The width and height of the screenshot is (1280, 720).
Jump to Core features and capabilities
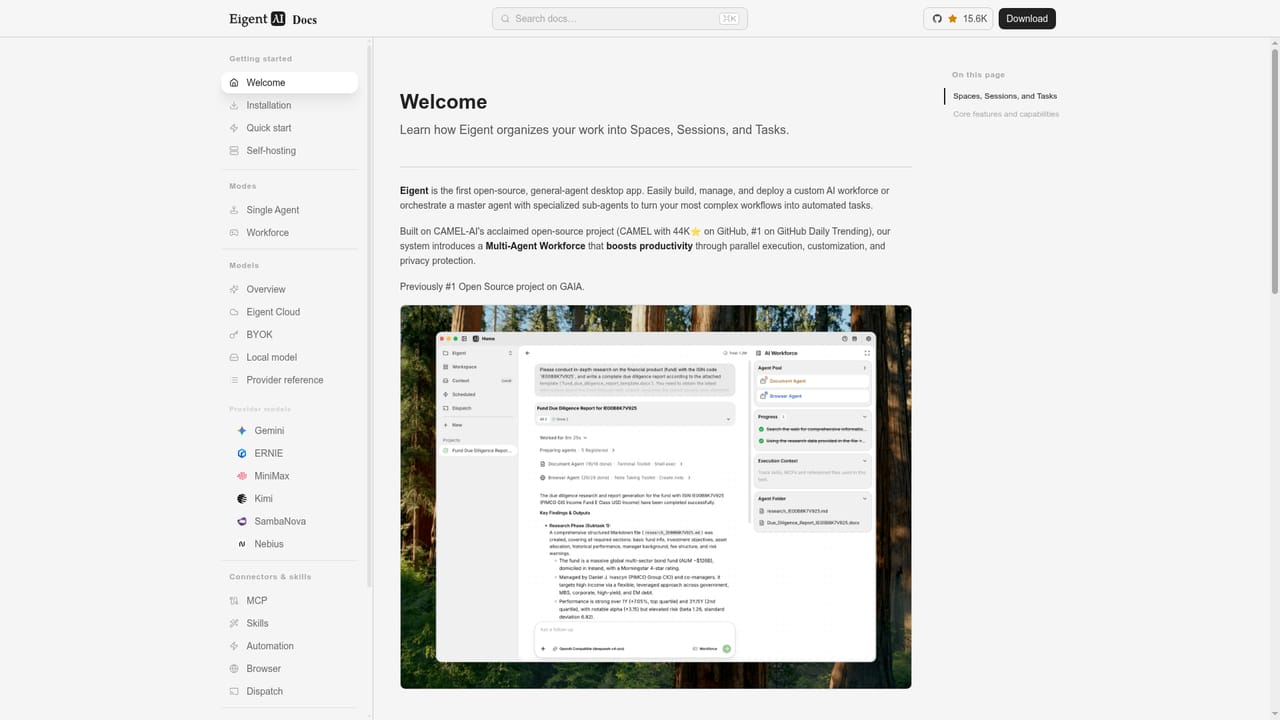1006,114
